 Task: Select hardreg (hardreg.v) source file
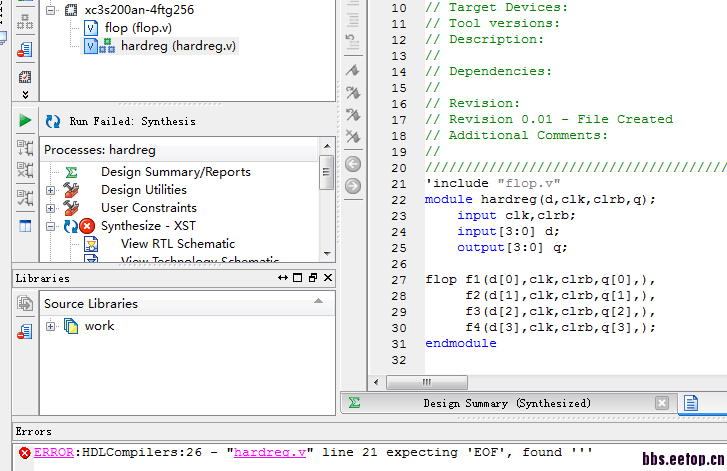pos(178,46)
